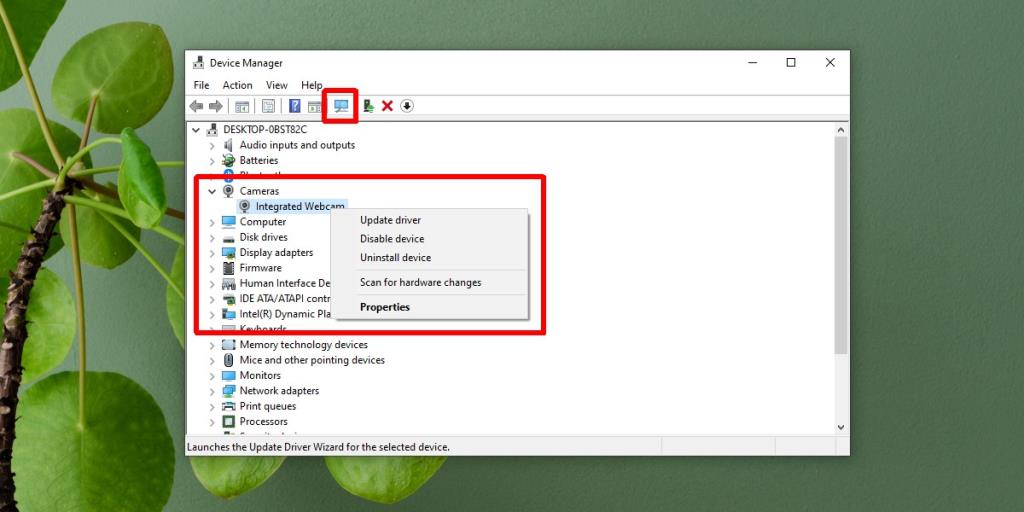The width and height of the screenshot is (1024, 512).
Task: Select the Integrated Webcam label
Action: coord(300,206)
